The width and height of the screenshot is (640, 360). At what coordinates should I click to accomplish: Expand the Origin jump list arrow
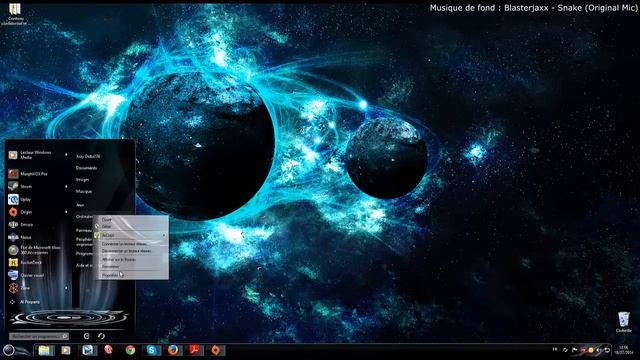pos(66,212)
